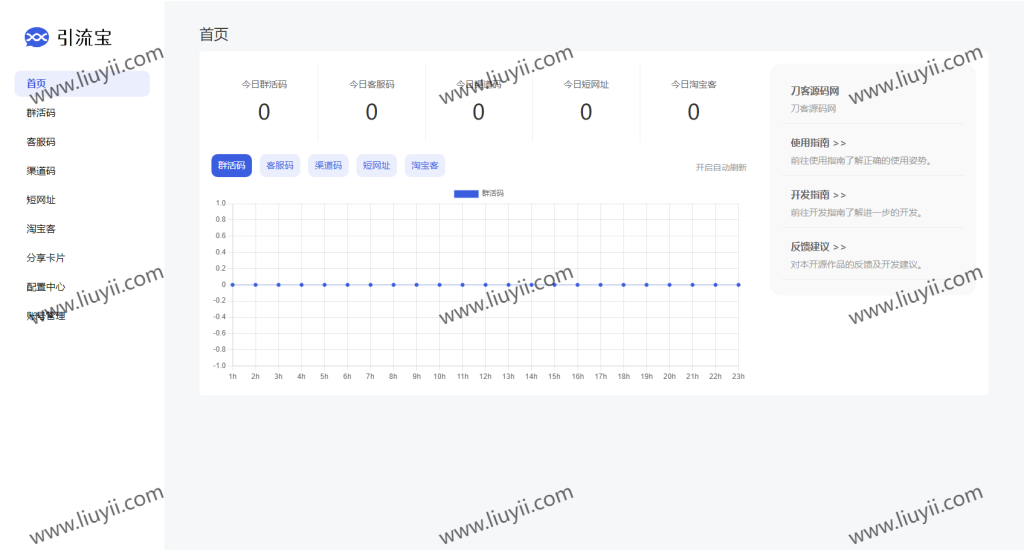Click the chart data point at 23h
The width and height of the screenshot is (1024, 550).
tap(739, 285)
